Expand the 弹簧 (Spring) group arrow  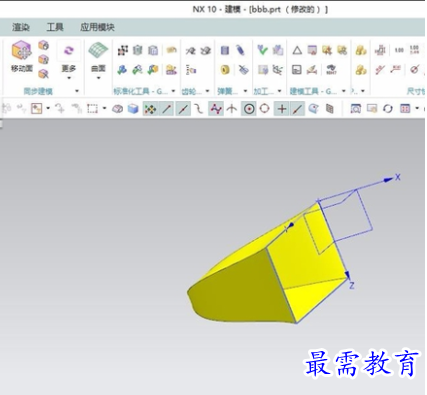pos(246,91)
